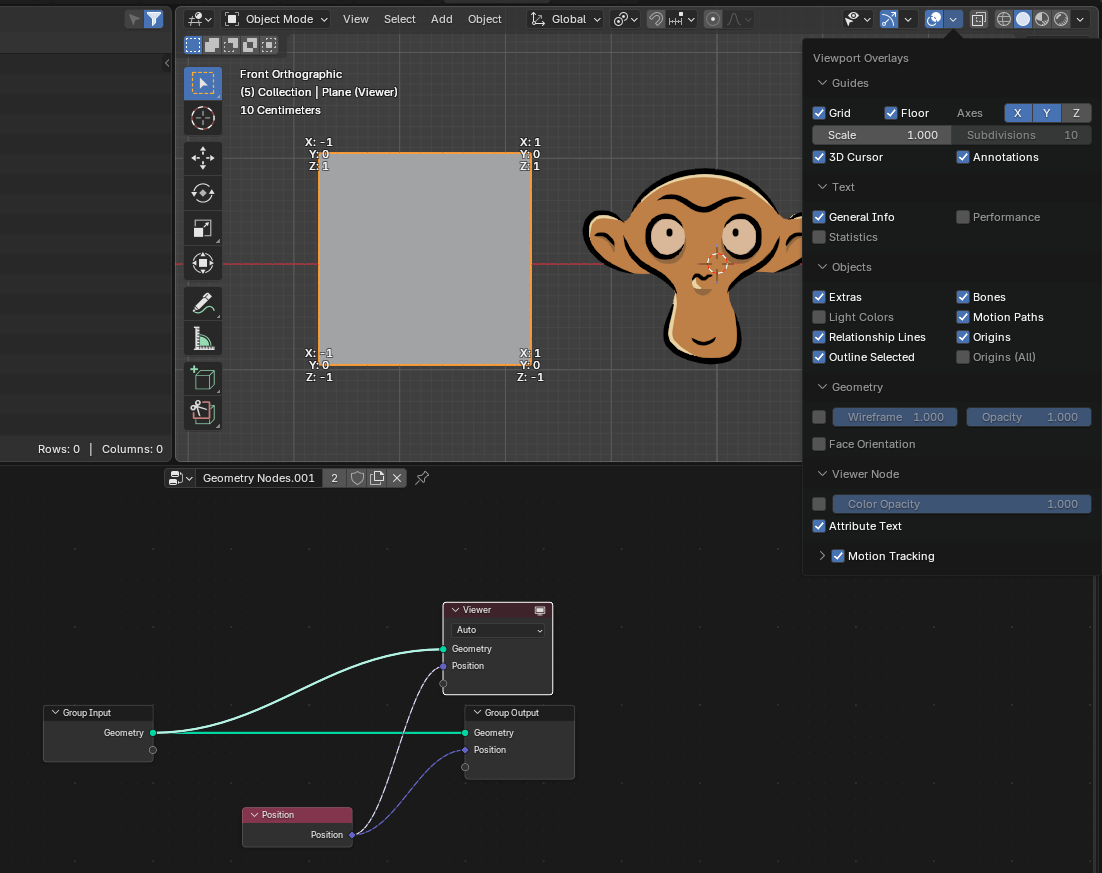
Task: Click the spreadsheet filter funnel icon
Action: point(153,19)
